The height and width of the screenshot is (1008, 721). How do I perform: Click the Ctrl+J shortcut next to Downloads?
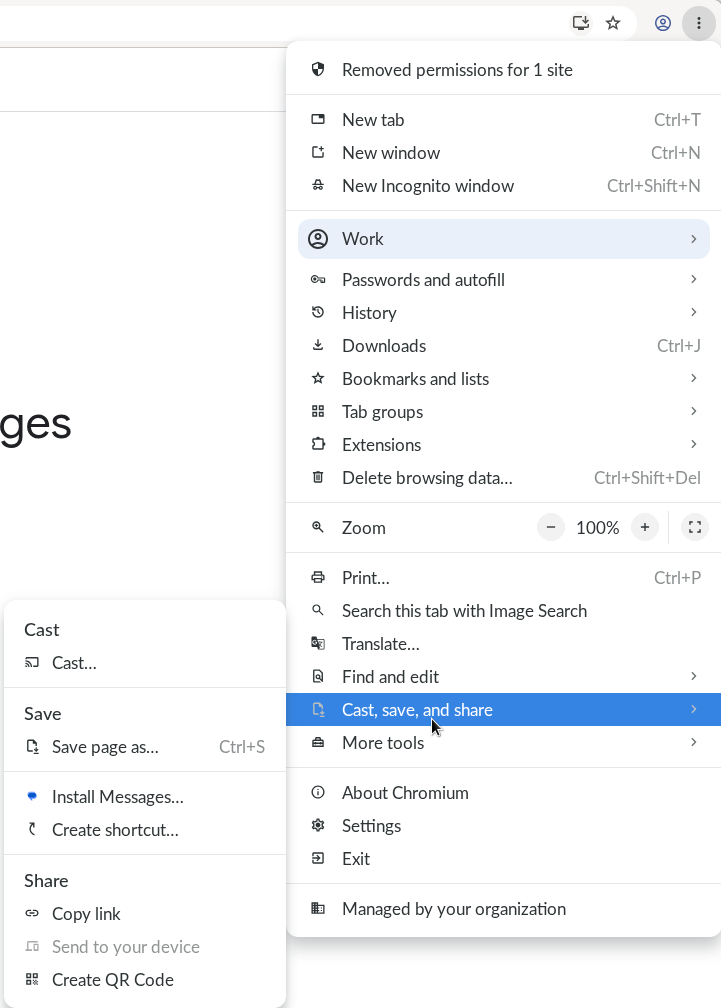tap(679, 346)
